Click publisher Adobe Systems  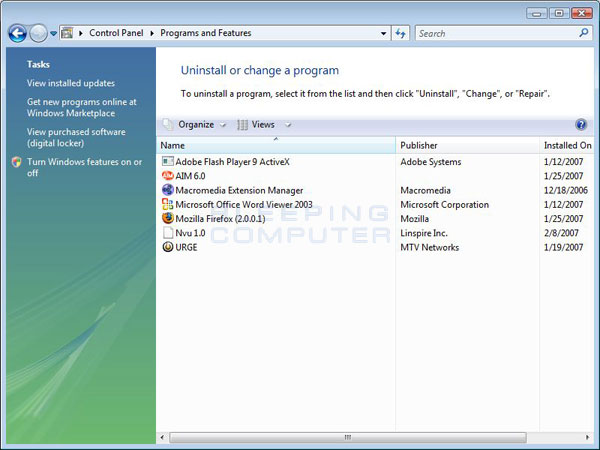(430, 162)
